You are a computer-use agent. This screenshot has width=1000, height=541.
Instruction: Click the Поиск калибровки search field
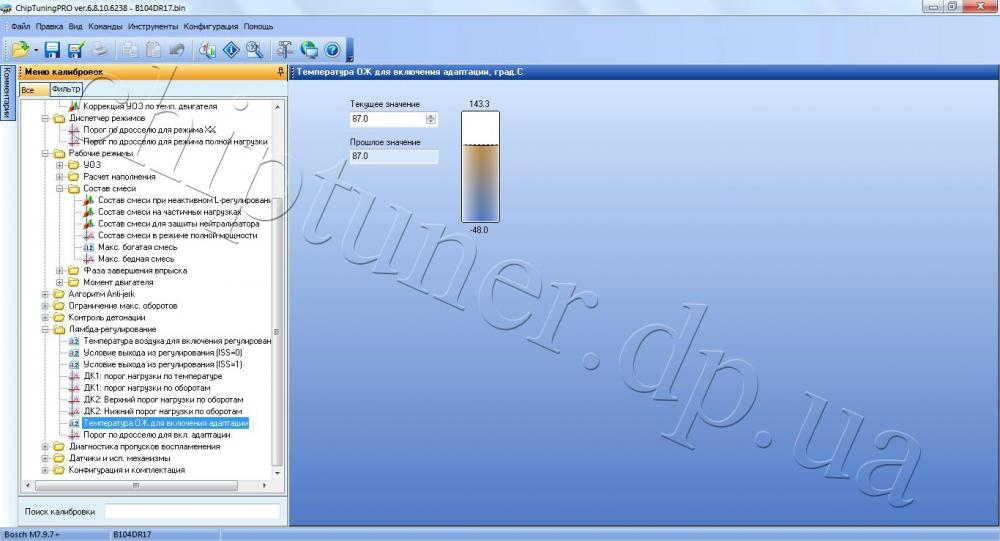(192, 512)
